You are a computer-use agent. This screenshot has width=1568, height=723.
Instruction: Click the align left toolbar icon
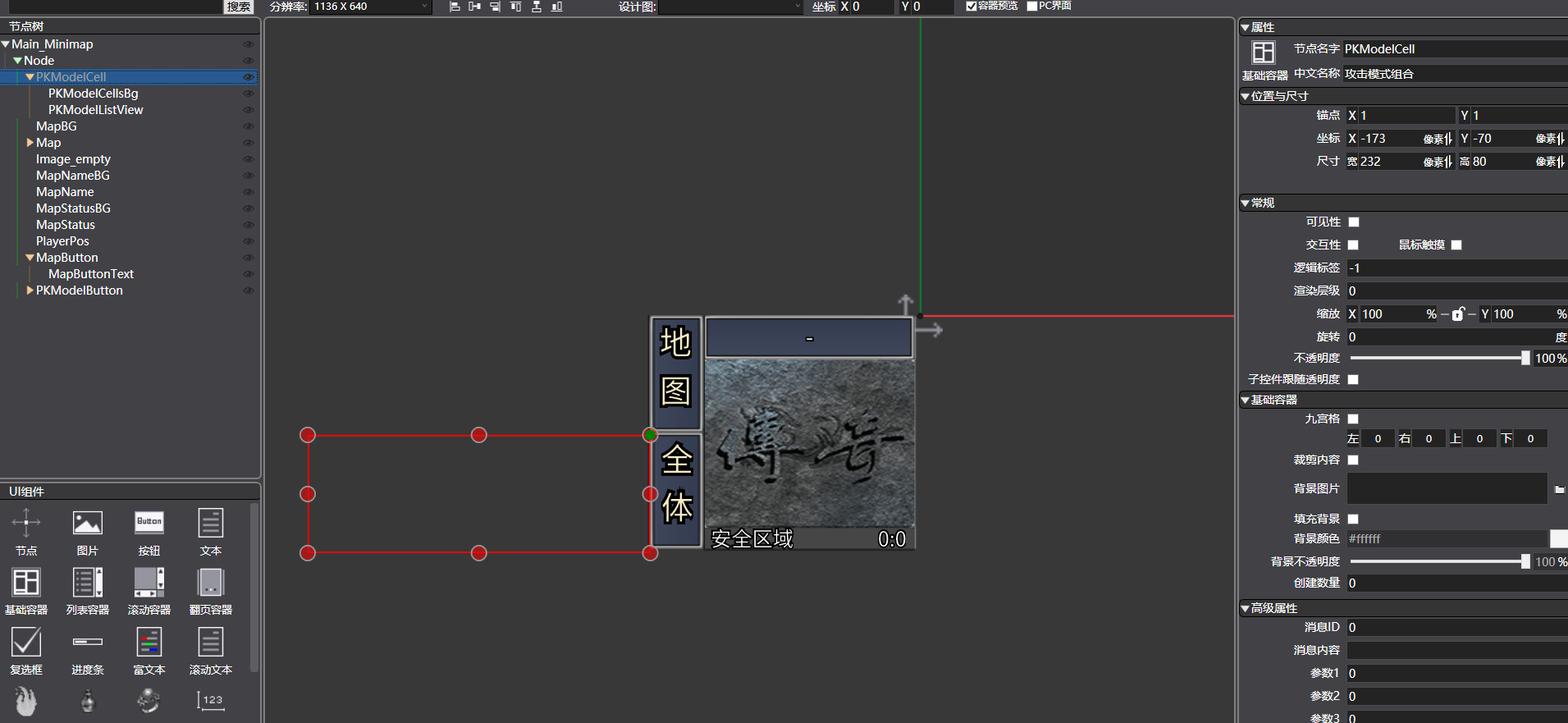(x=455, y=7)
